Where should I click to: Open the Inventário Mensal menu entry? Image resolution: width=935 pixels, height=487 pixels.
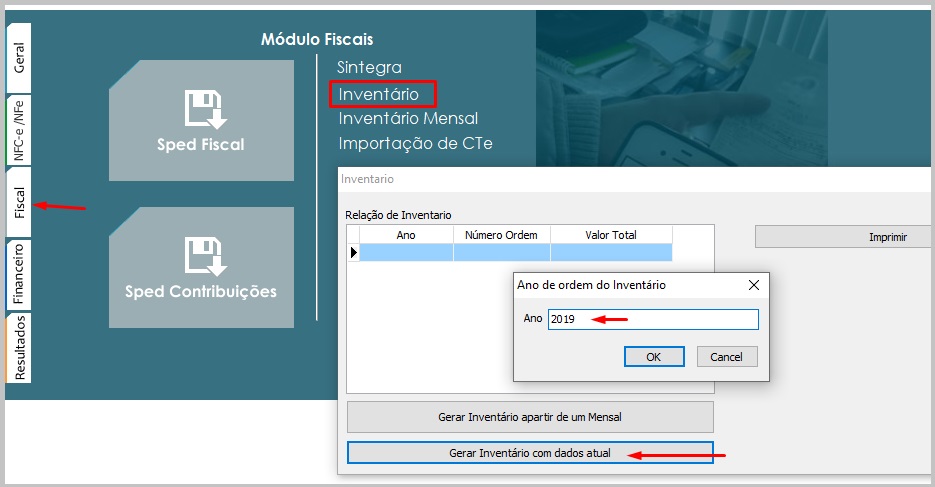408,119
